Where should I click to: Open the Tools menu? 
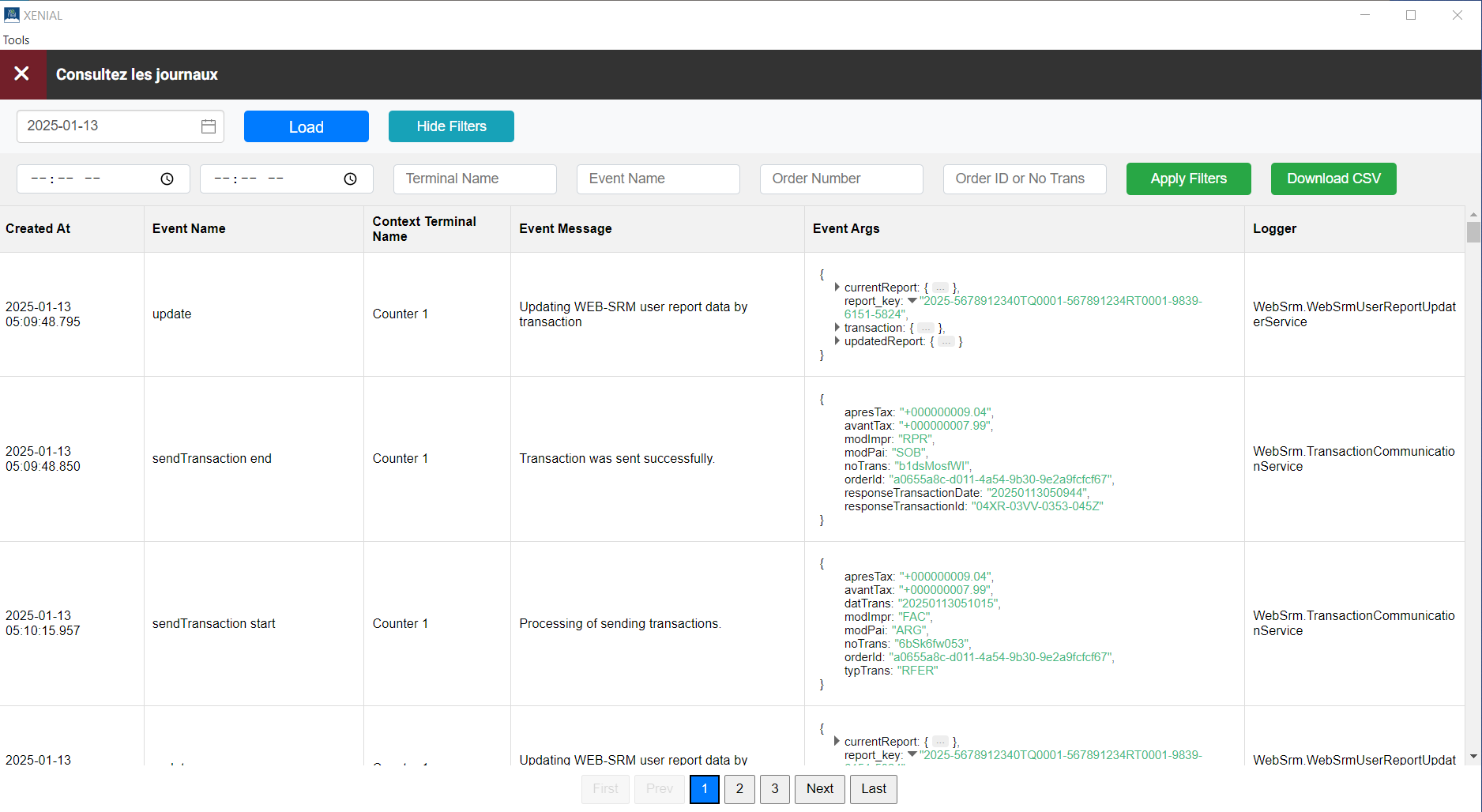point(17,40)
